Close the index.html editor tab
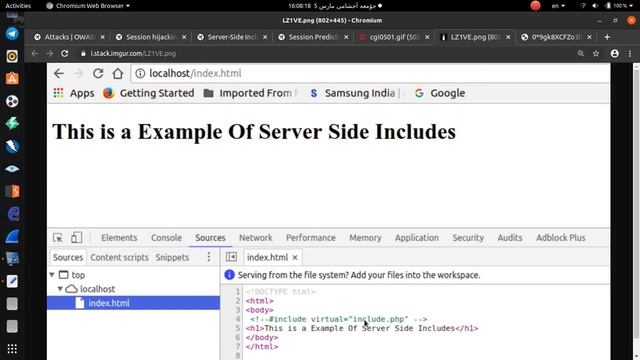This screenshot has height=360, width=640. (x=295, y=258)
